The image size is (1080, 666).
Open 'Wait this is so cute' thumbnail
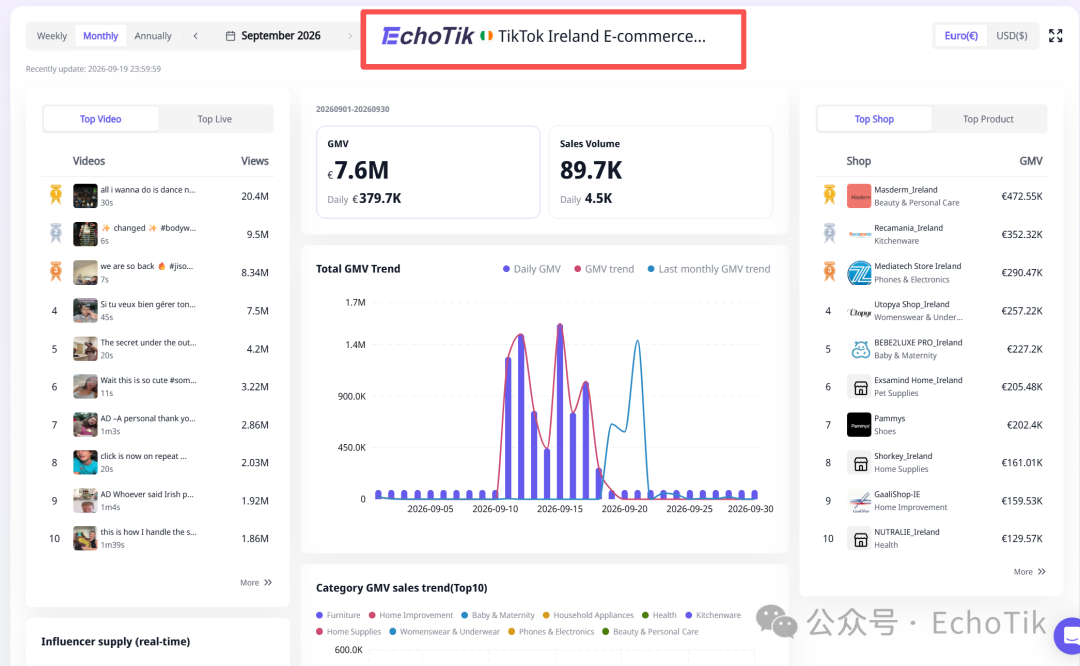tap(85, 386)
